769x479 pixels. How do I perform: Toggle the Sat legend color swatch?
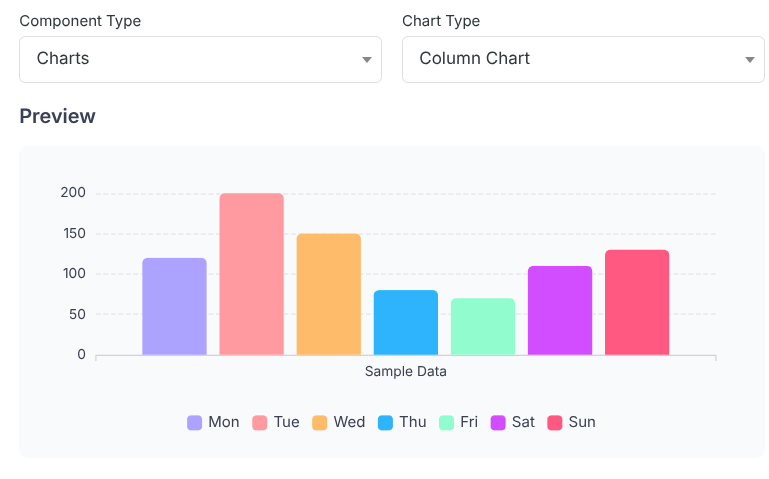click(498, 423)
